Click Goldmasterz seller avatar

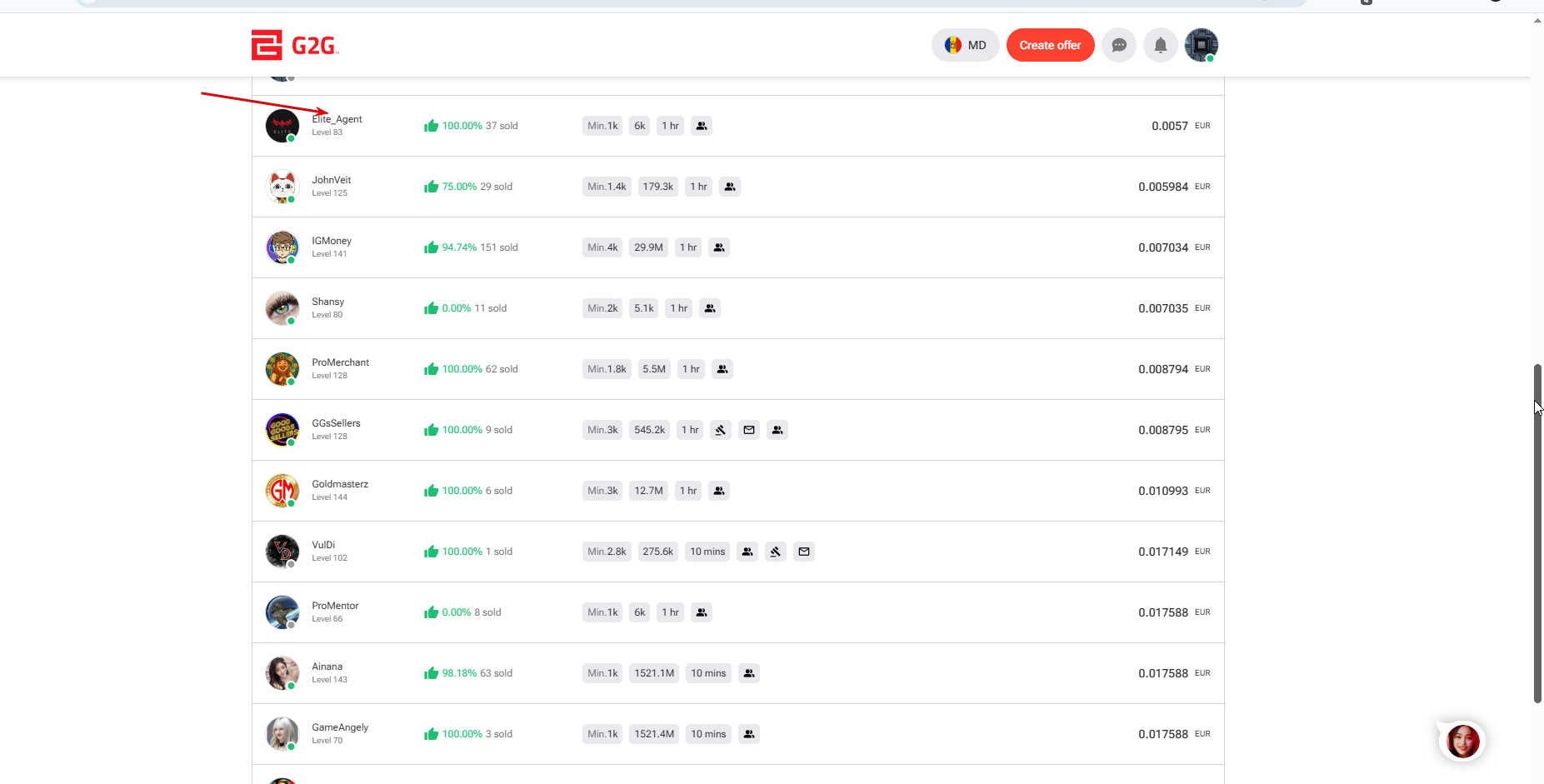(x=282, y=491)
